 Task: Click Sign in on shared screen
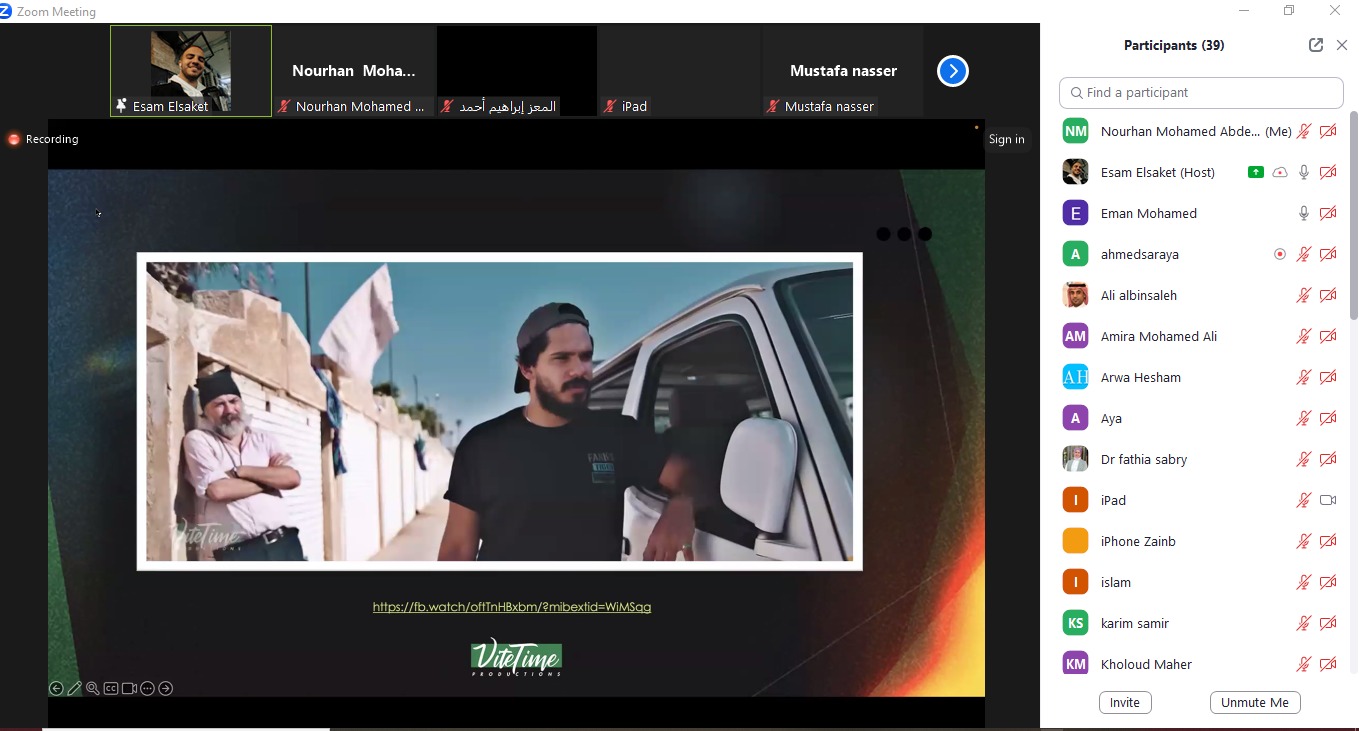(x=1006, y=139)
